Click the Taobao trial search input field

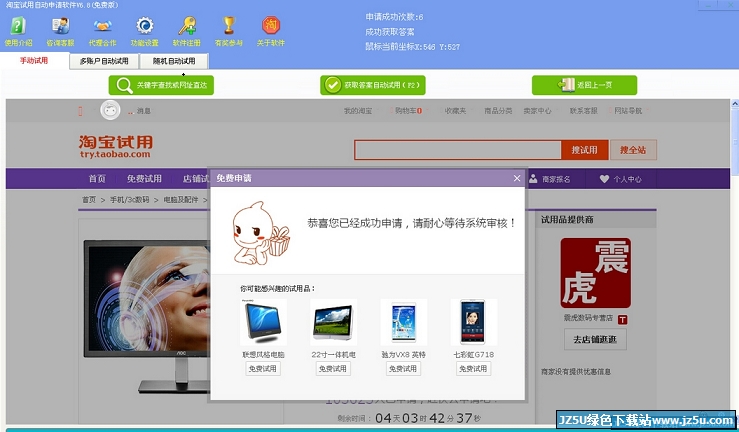click(458, 150)
